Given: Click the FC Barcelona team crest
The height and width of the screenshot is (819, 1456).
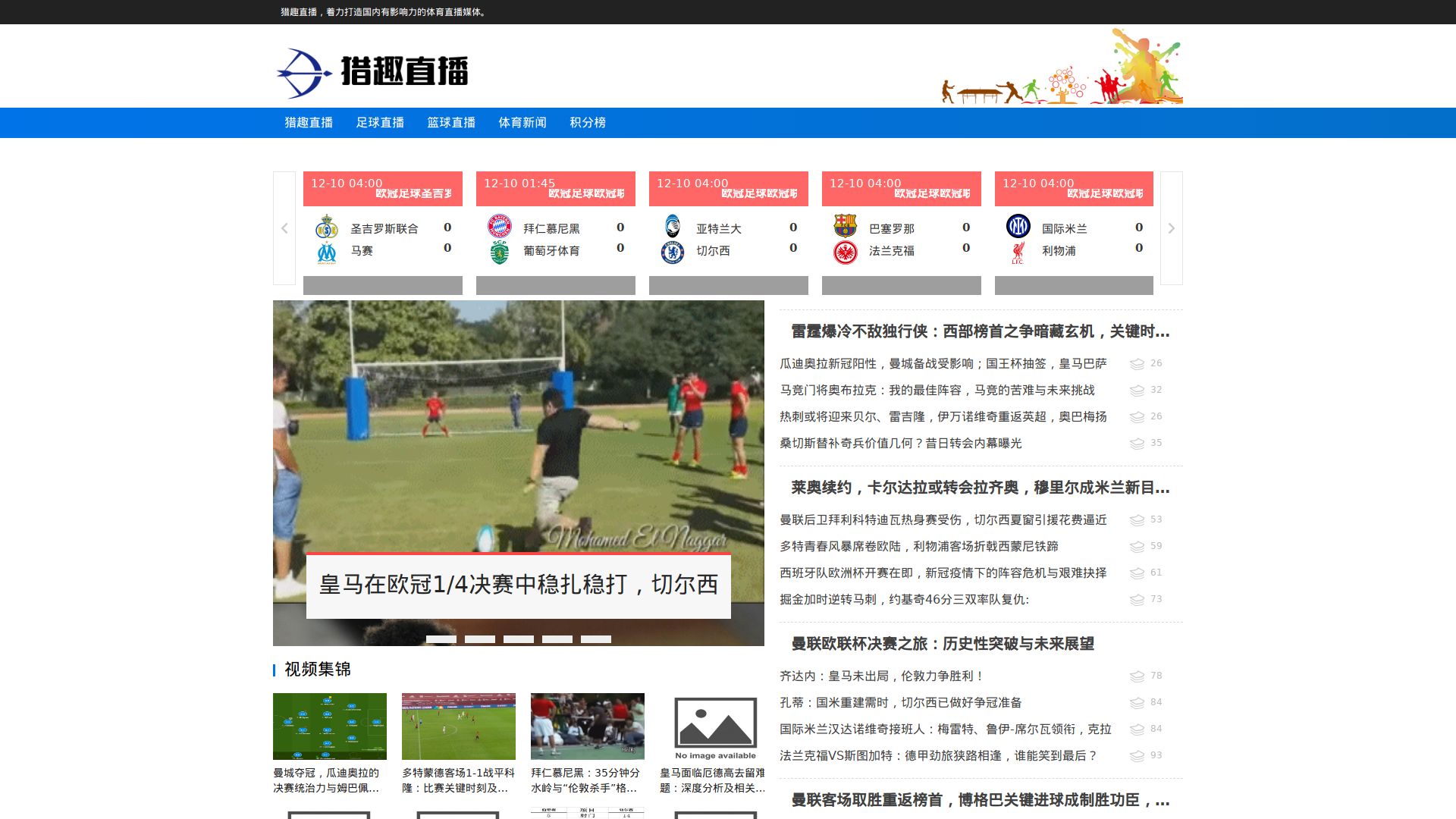Looking at the screenshot, I should pos(845,226).
